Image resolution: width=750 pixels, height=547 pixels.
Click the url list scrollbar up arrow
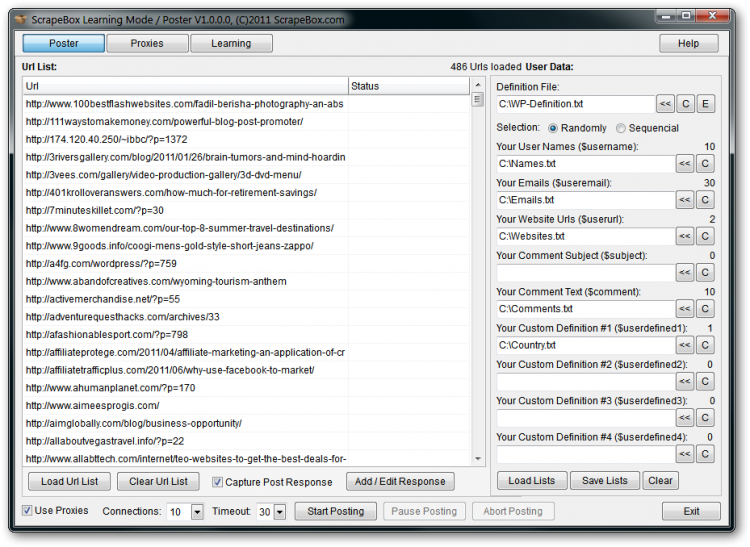pos(478,85)
